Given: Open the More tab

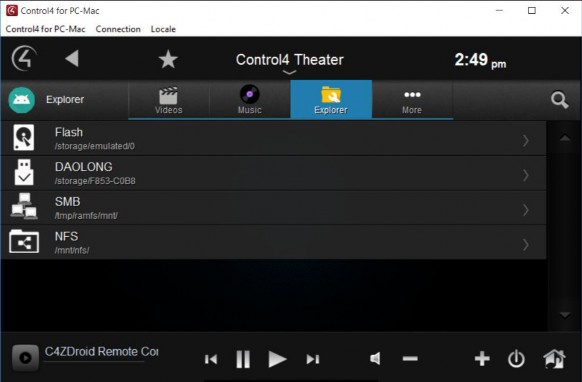Looking at the screenshot, I should pyautogui.click(x=412, y=100).
